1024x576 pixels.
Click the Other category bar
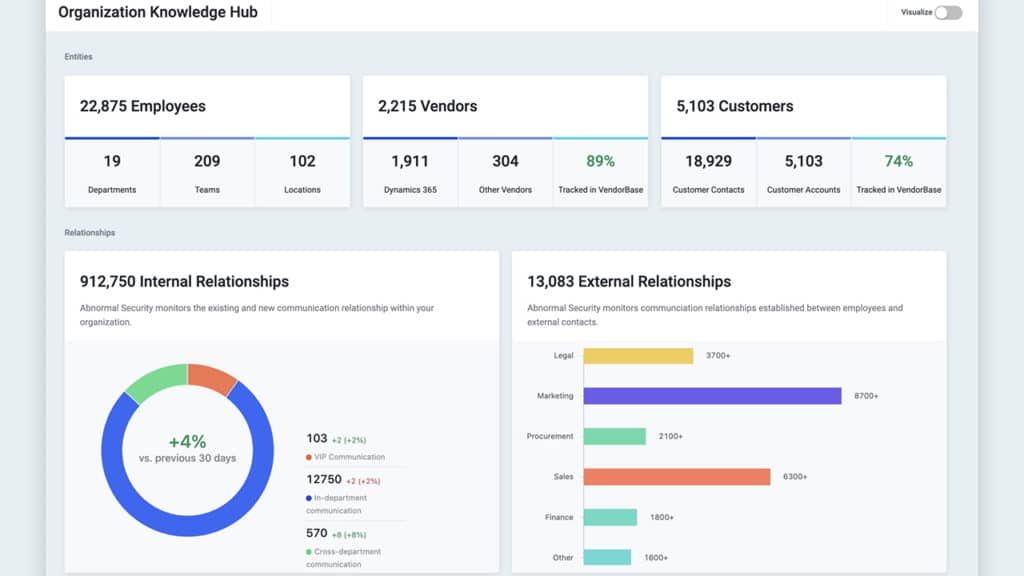(x=607, y=558)
